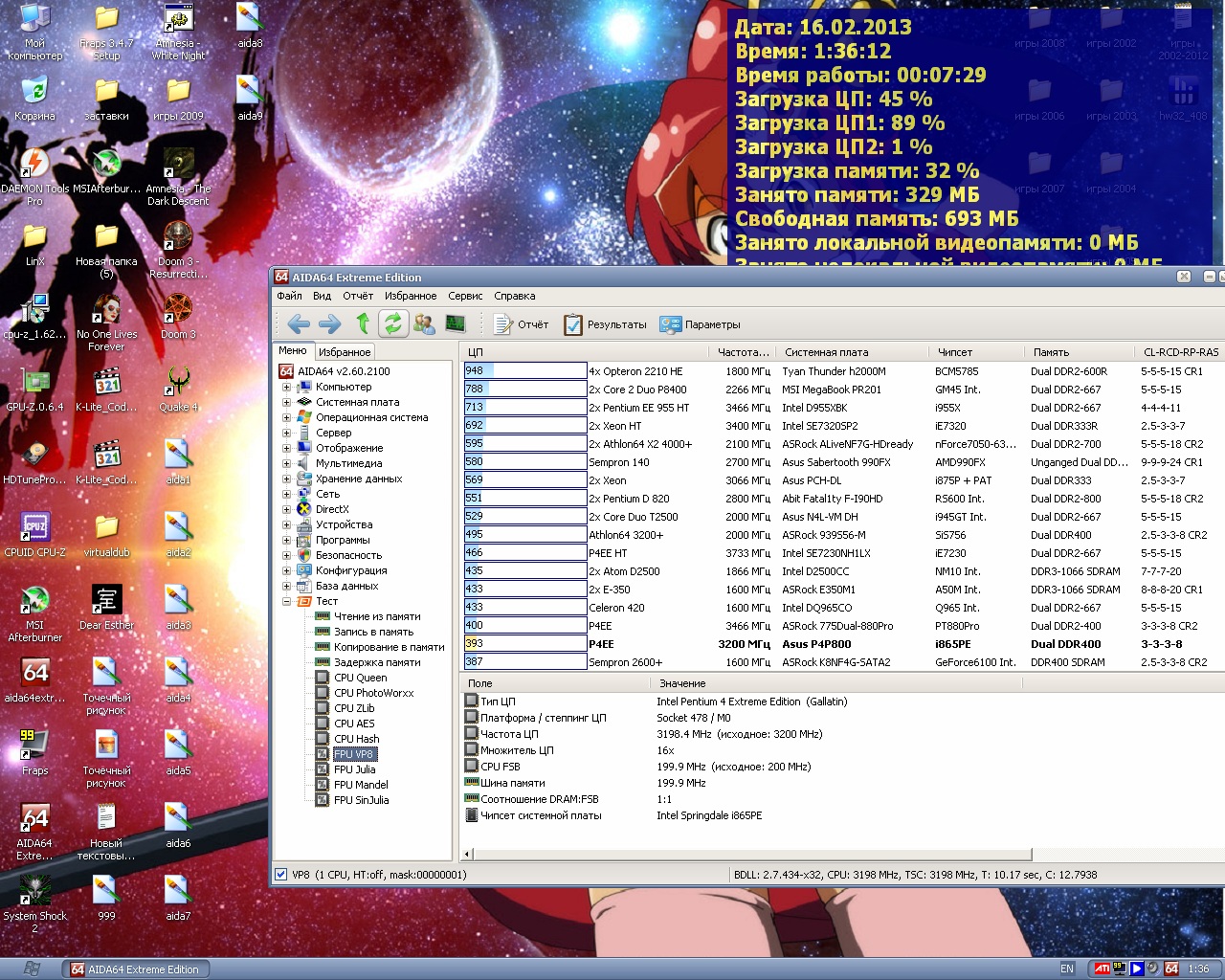Screen dimensions: 1225x980
Task: Click the Forward arrow in AIDA64 toolbar
Action: point(329,323)
